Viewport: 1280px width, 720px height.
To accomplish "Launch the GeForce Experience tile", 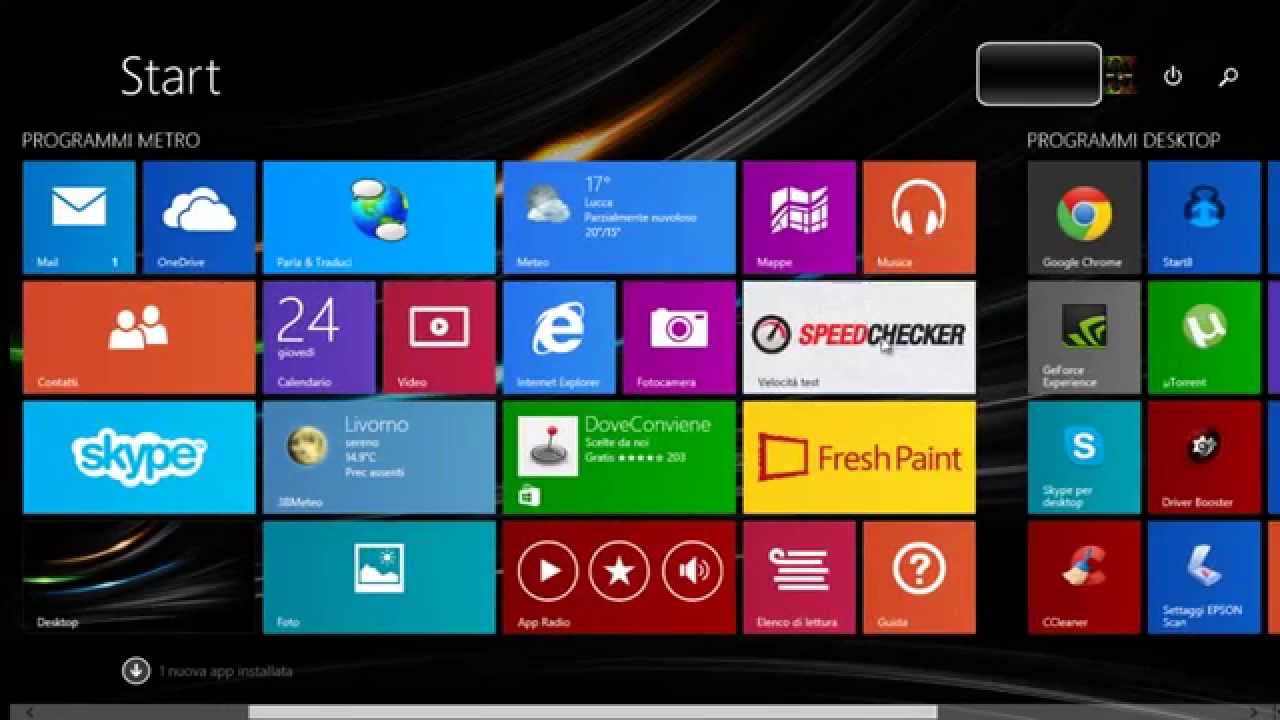I will pyautogui.click(x=1084, y=338).
